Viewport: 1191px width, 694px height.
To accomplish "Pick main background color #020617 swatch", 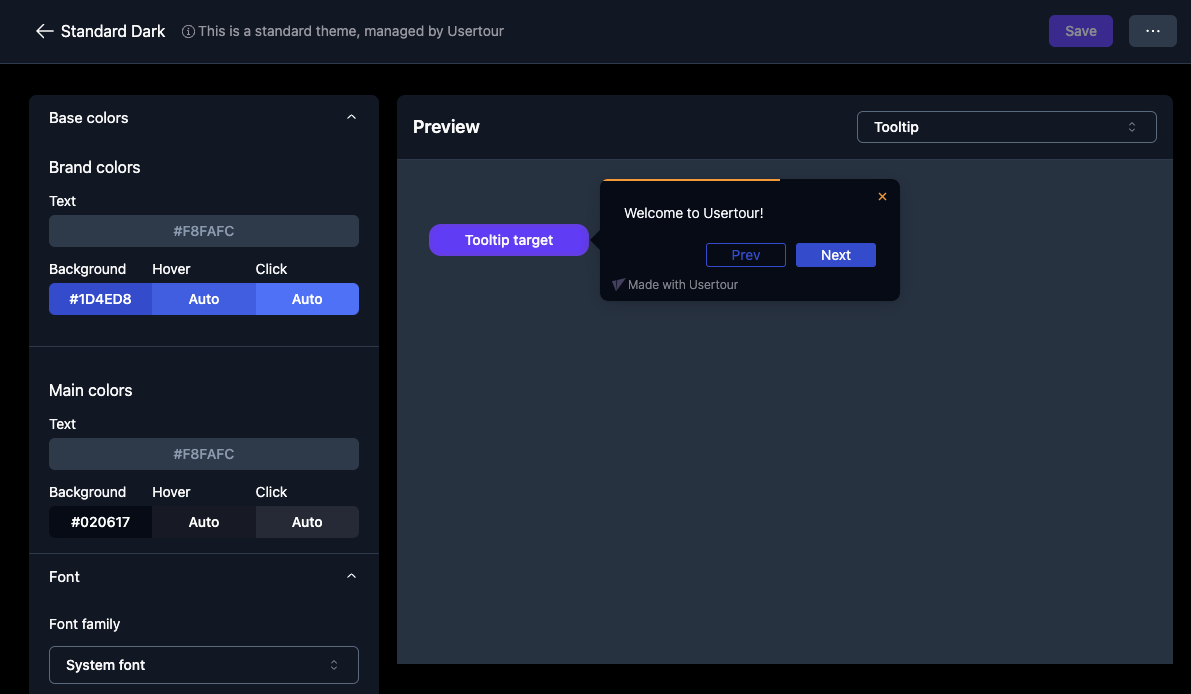I will point(100,522).
